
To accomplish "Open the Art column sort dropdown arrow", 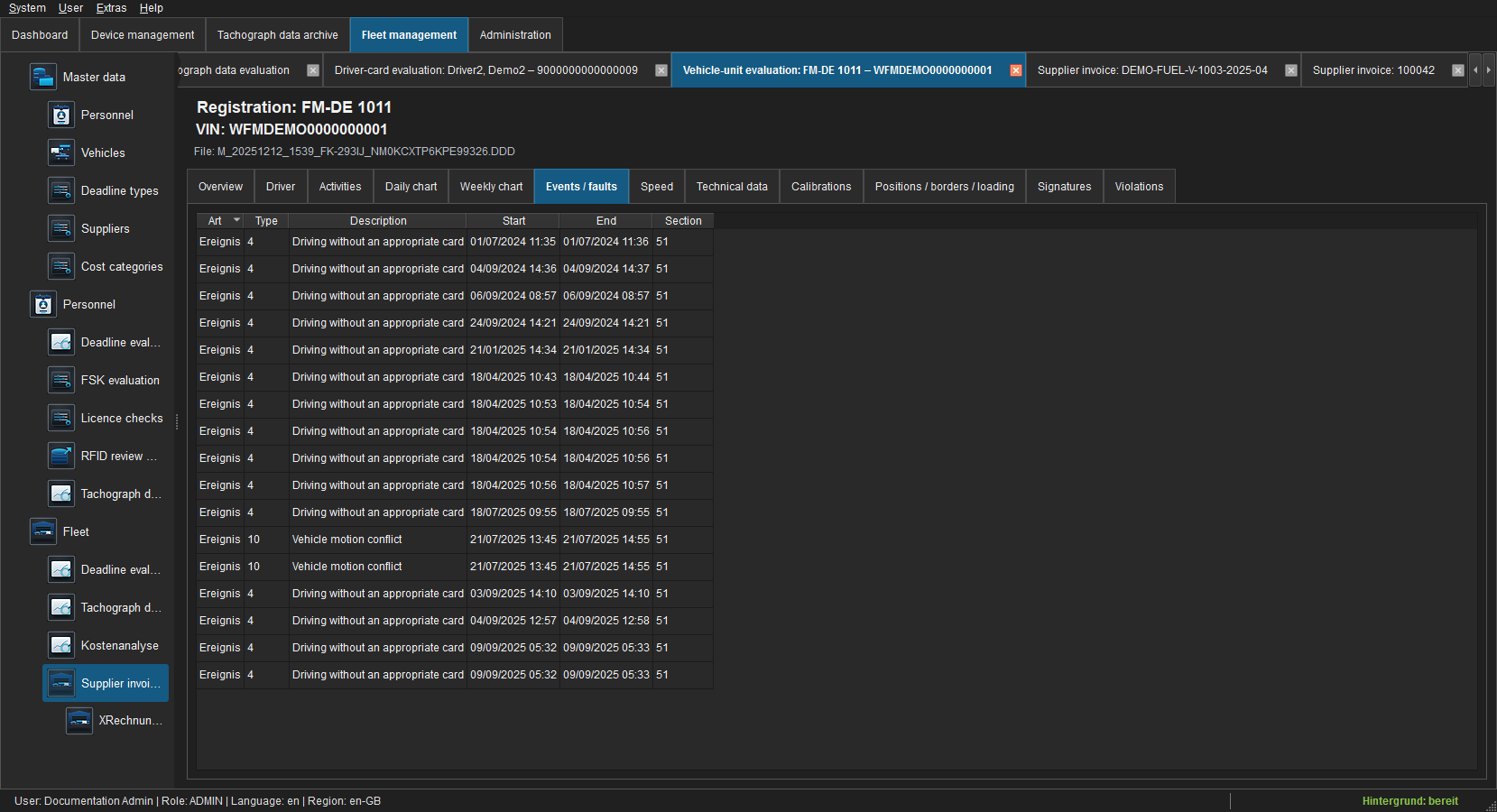I will coord(236,220).
